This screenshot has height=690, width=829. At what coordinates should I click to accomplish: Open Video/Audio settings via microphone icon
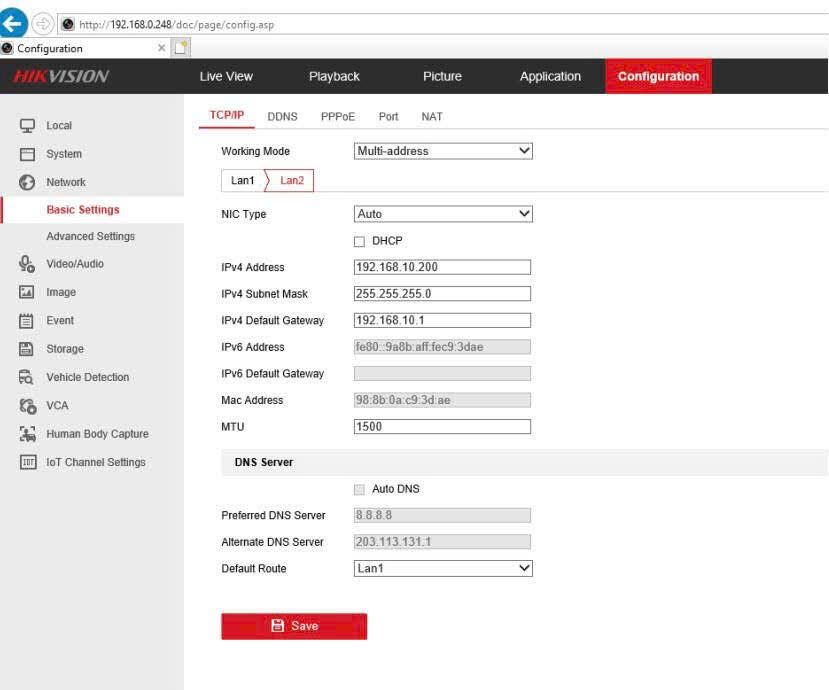[x=28, y=264]
